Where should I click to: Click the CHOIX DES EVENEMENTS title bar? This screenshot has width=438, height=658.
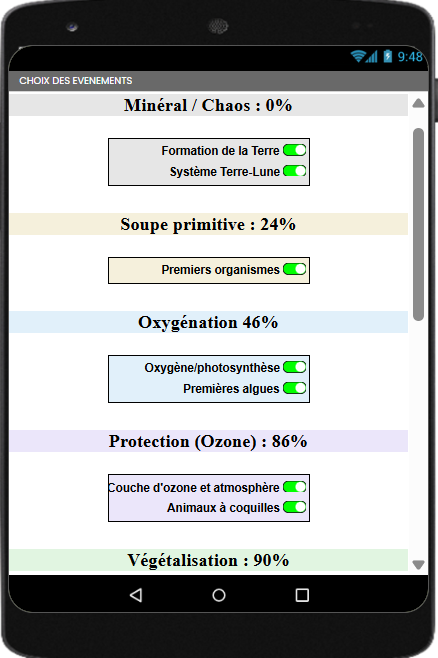point(218,81)
